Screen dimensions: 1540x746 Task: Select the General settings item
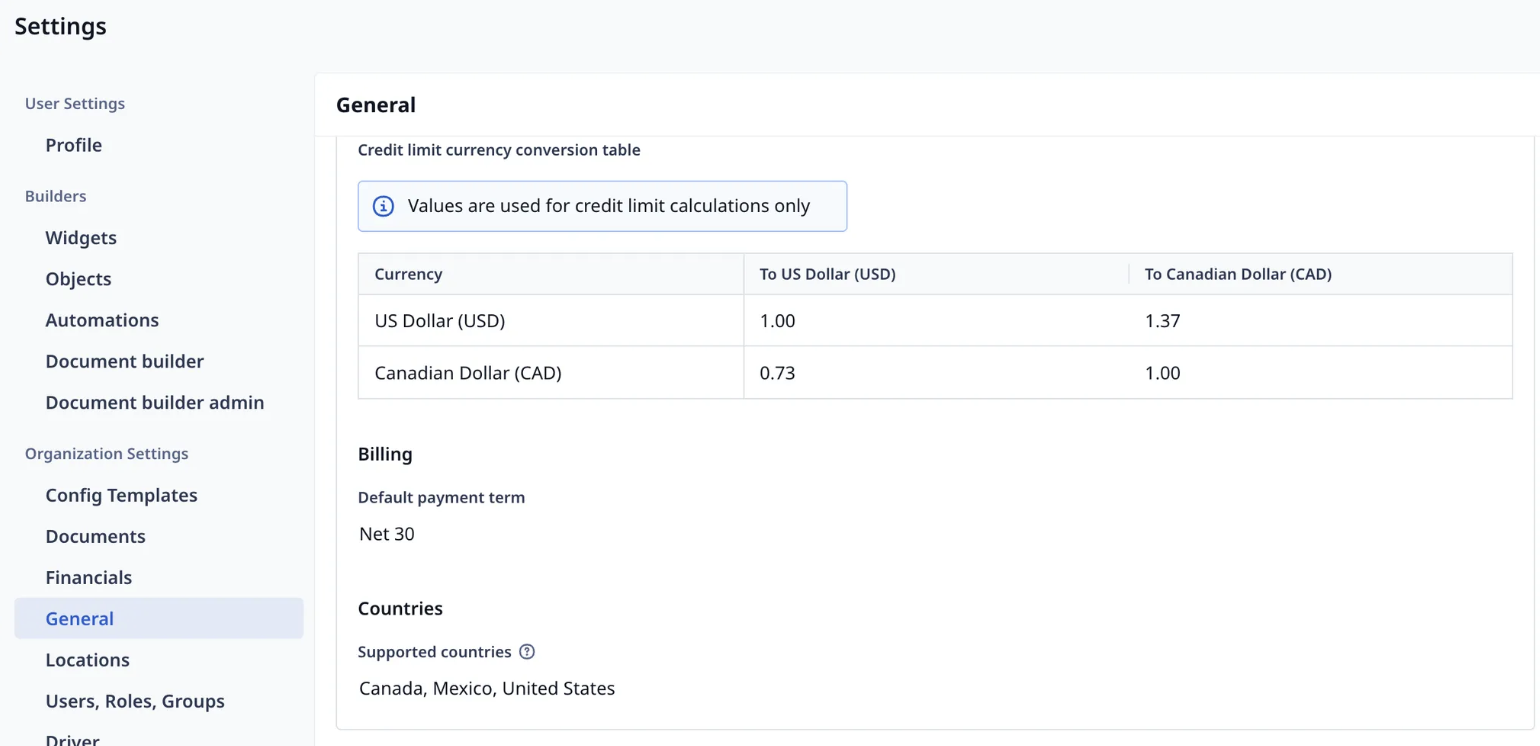(x=159, y=618)
